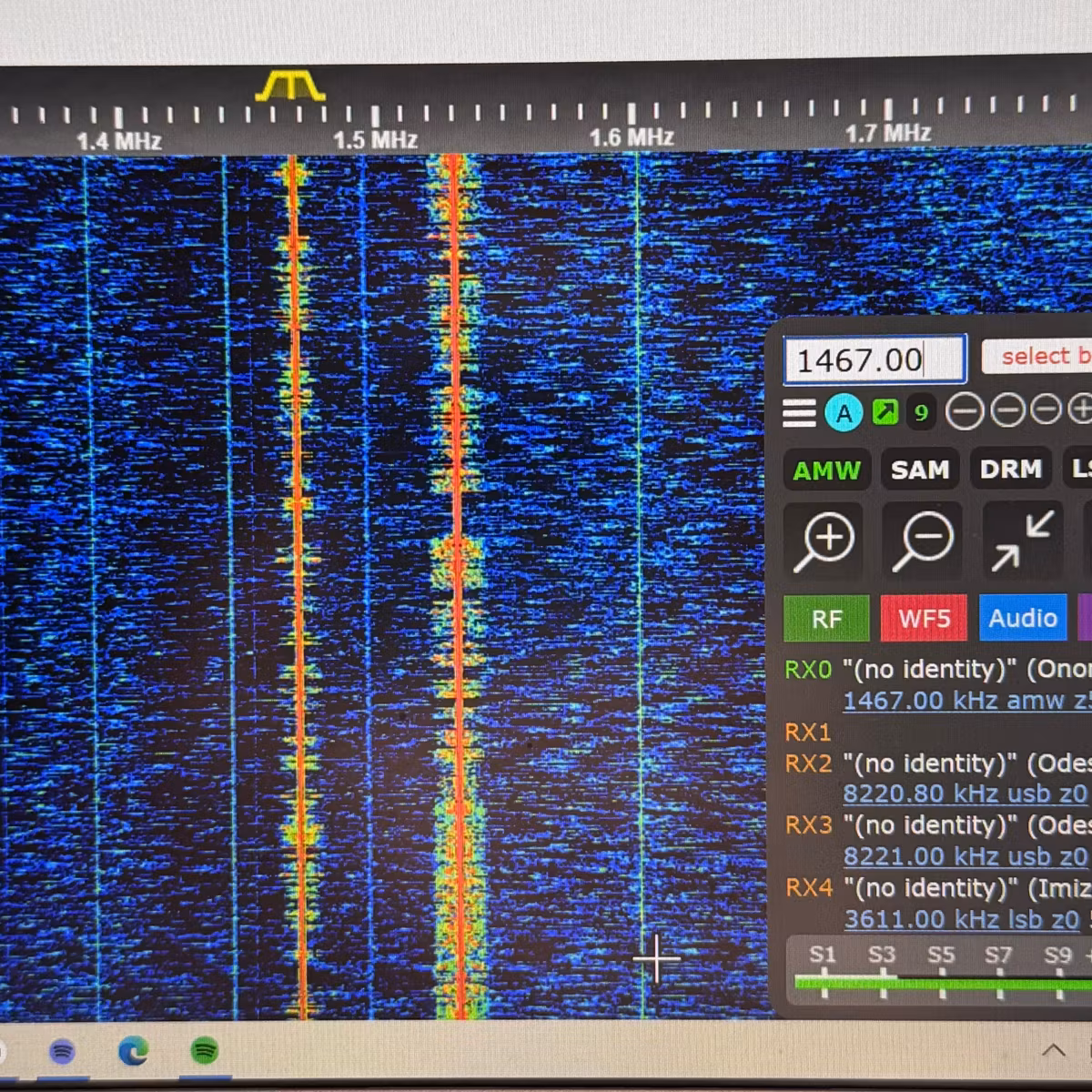Viewport: 1092px width, 1092px height.
Task: Click the third circled minus frequency step
Action: pos(1046,409)
